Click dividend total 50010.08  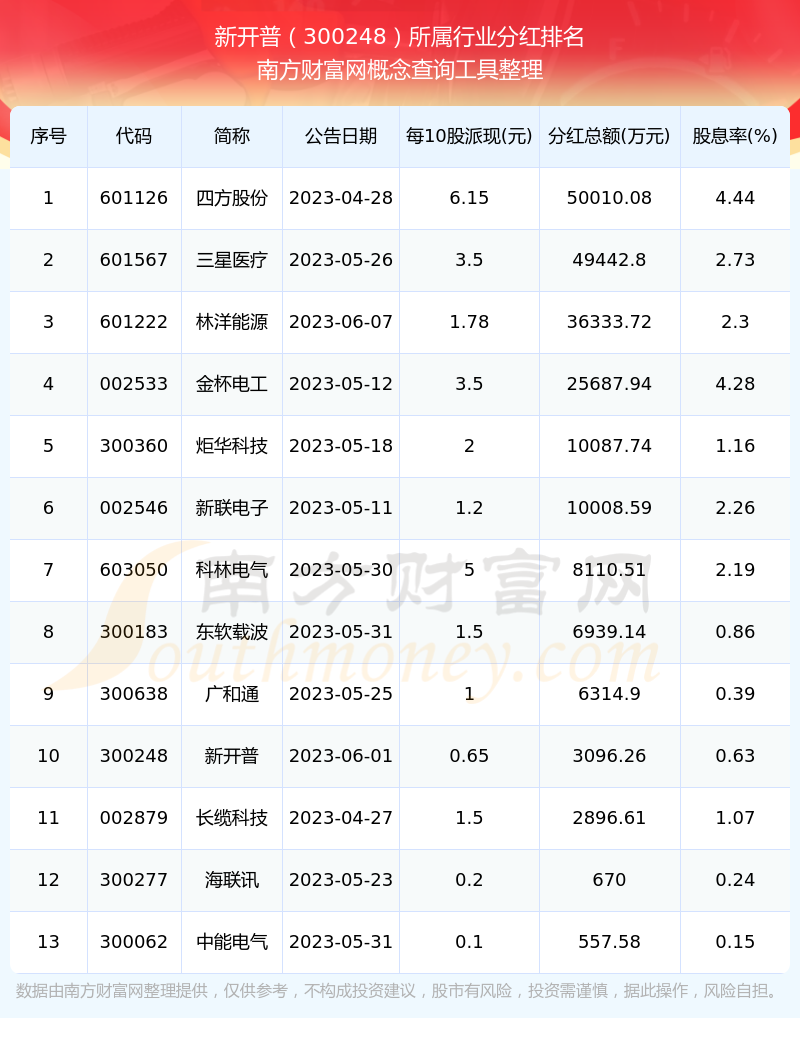tap(609, 198)
